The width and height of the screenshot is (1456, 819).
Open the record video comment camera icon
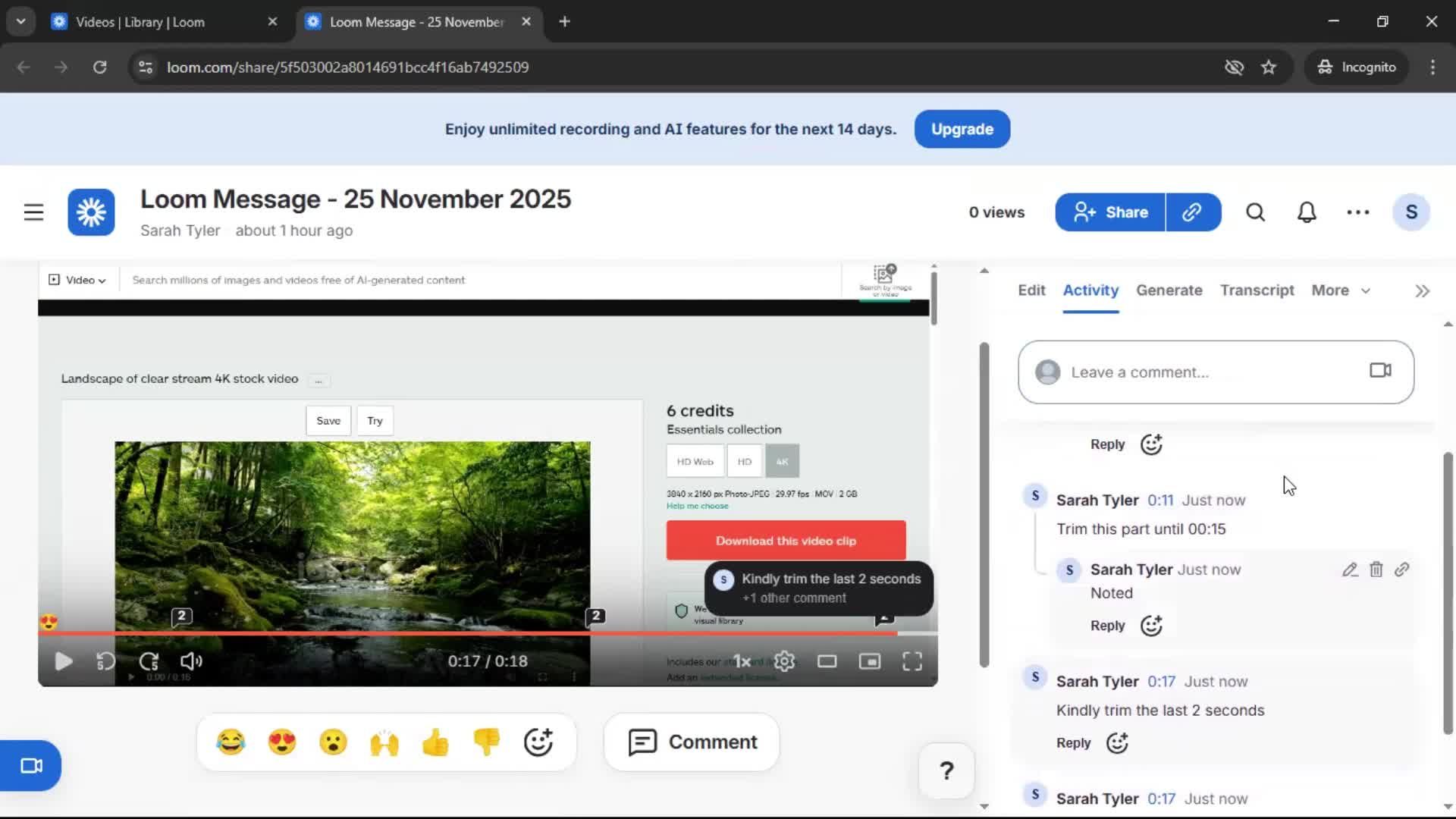pos(1379,371)
